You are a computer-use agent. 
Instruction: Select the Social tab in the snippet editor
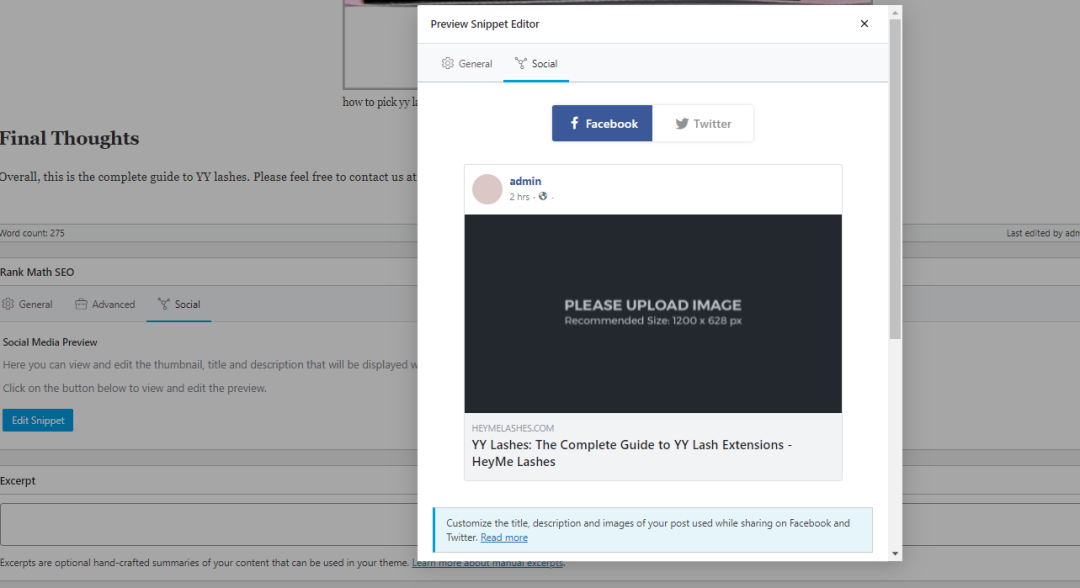coord(536,63)
